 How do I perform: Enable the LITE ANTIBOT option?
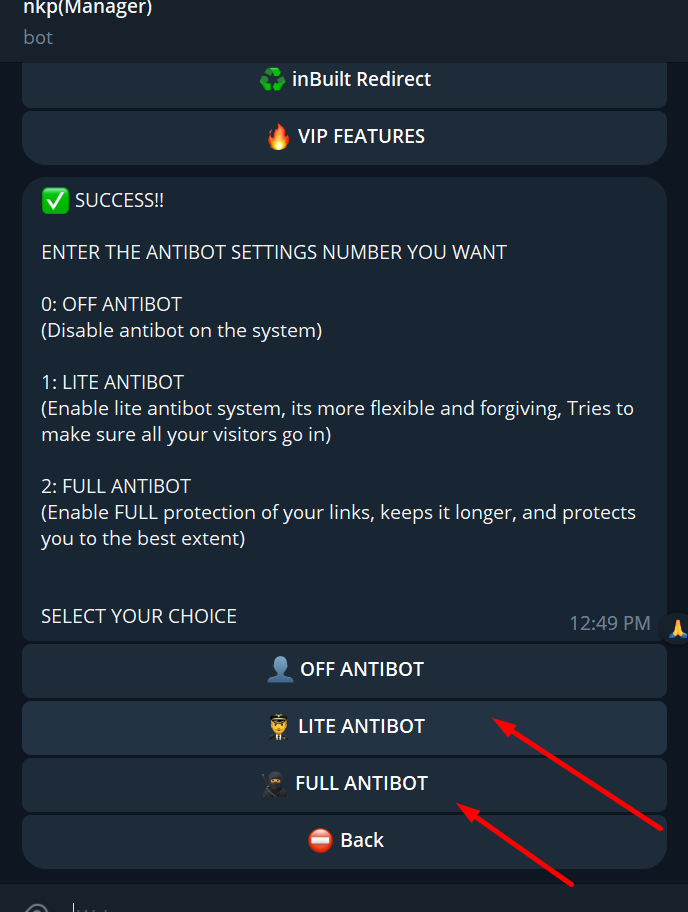344,728
